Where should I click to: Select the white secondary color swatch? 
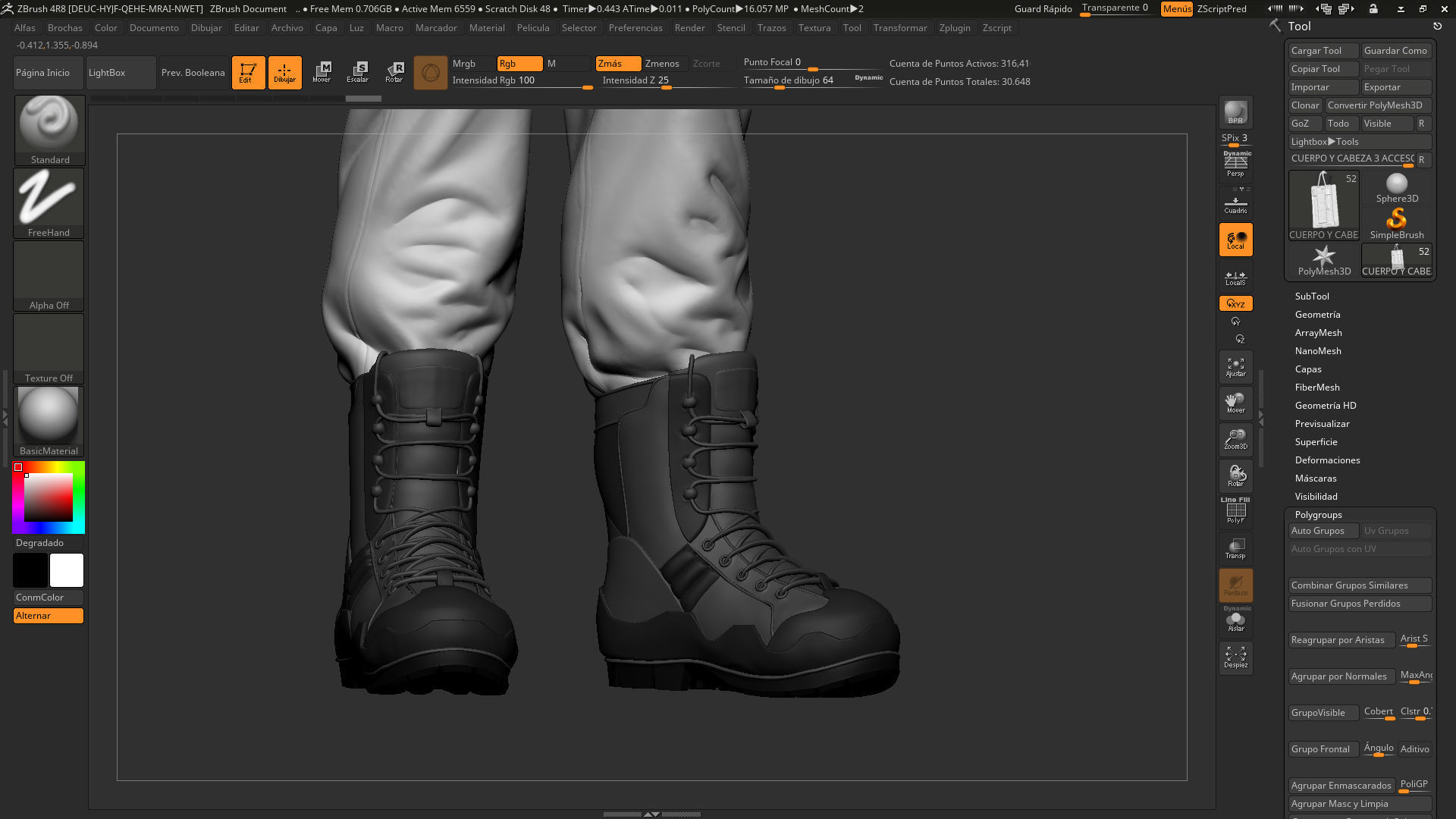pyautogui.click(x=67, y=570)
